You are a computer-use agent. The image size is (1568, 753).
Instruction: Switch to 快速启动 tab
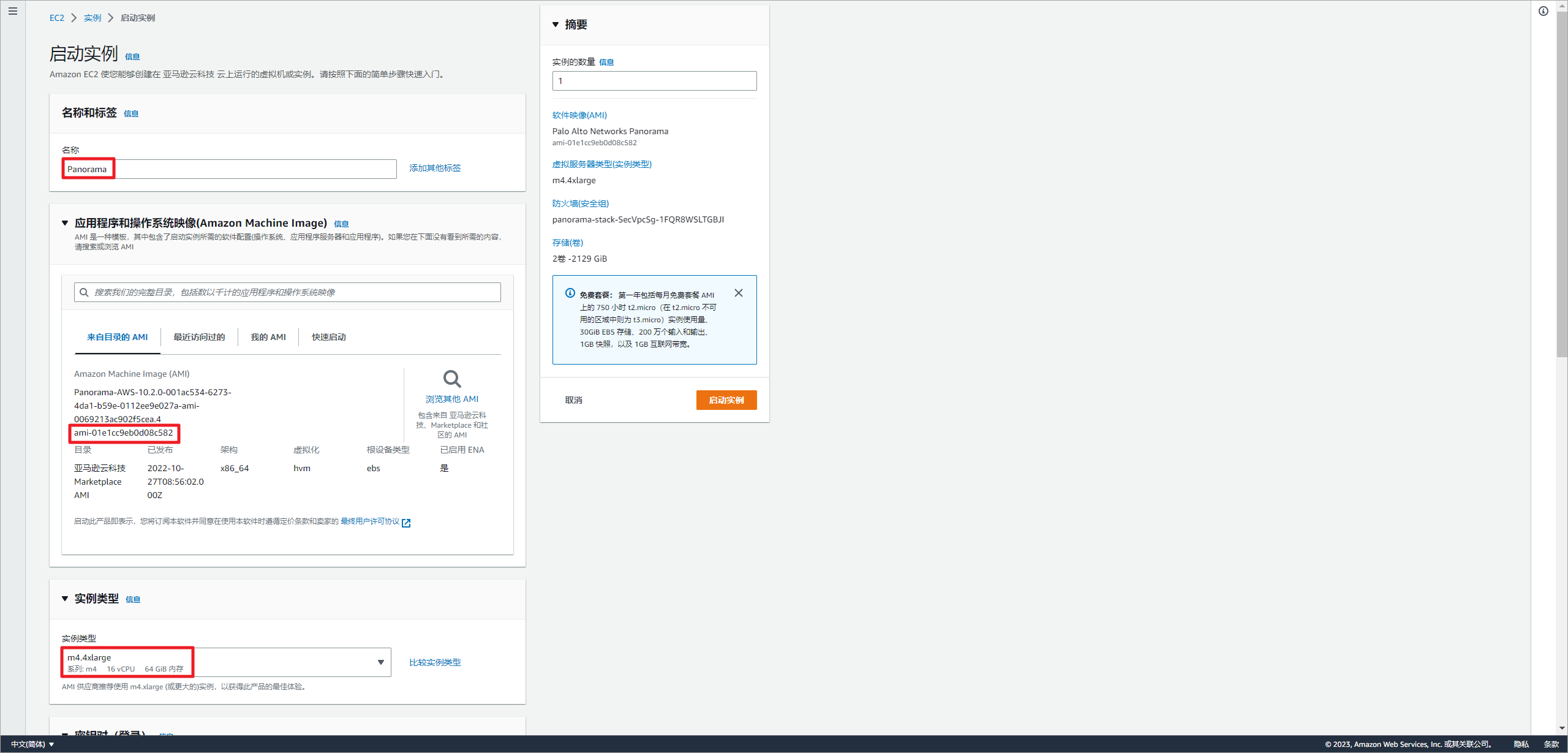[x=329, y=337]
